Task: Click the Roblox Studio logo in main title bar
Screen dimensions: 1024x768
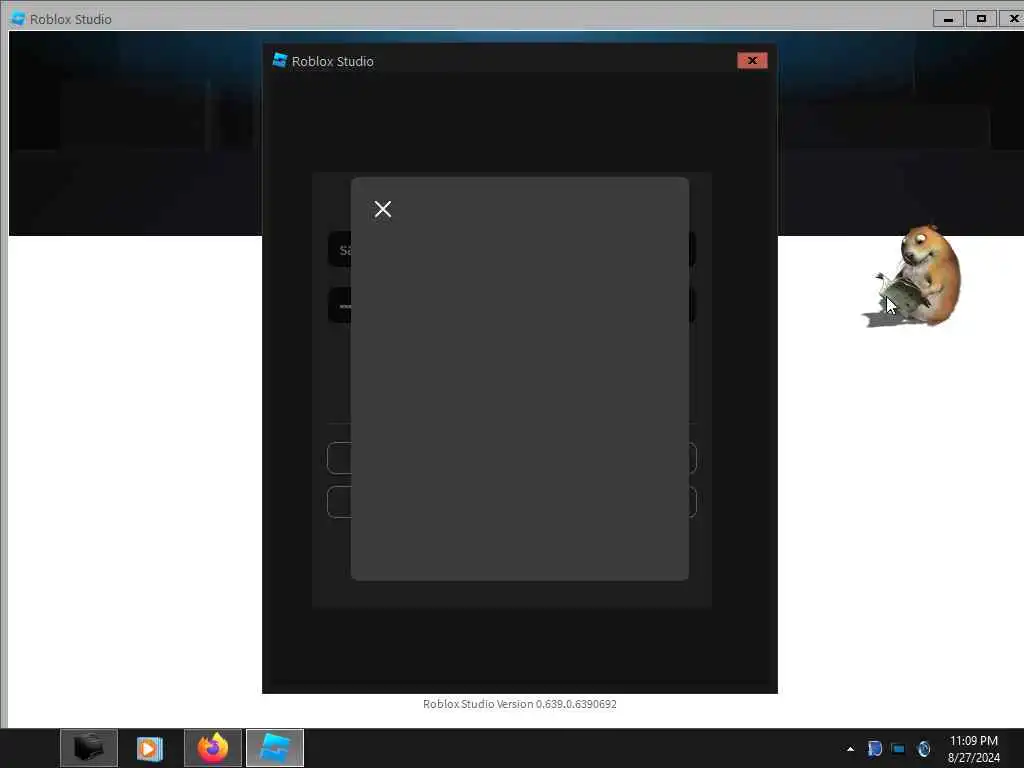Action: [x=18, y=19]
